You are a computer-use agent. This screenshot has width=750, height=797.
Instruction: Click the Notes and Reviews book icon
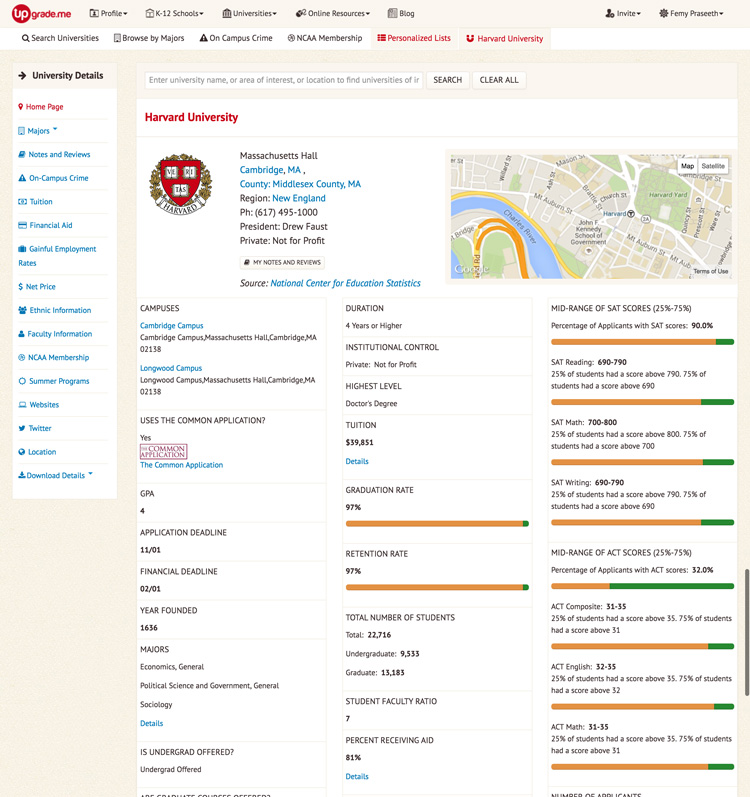point(22,155)
